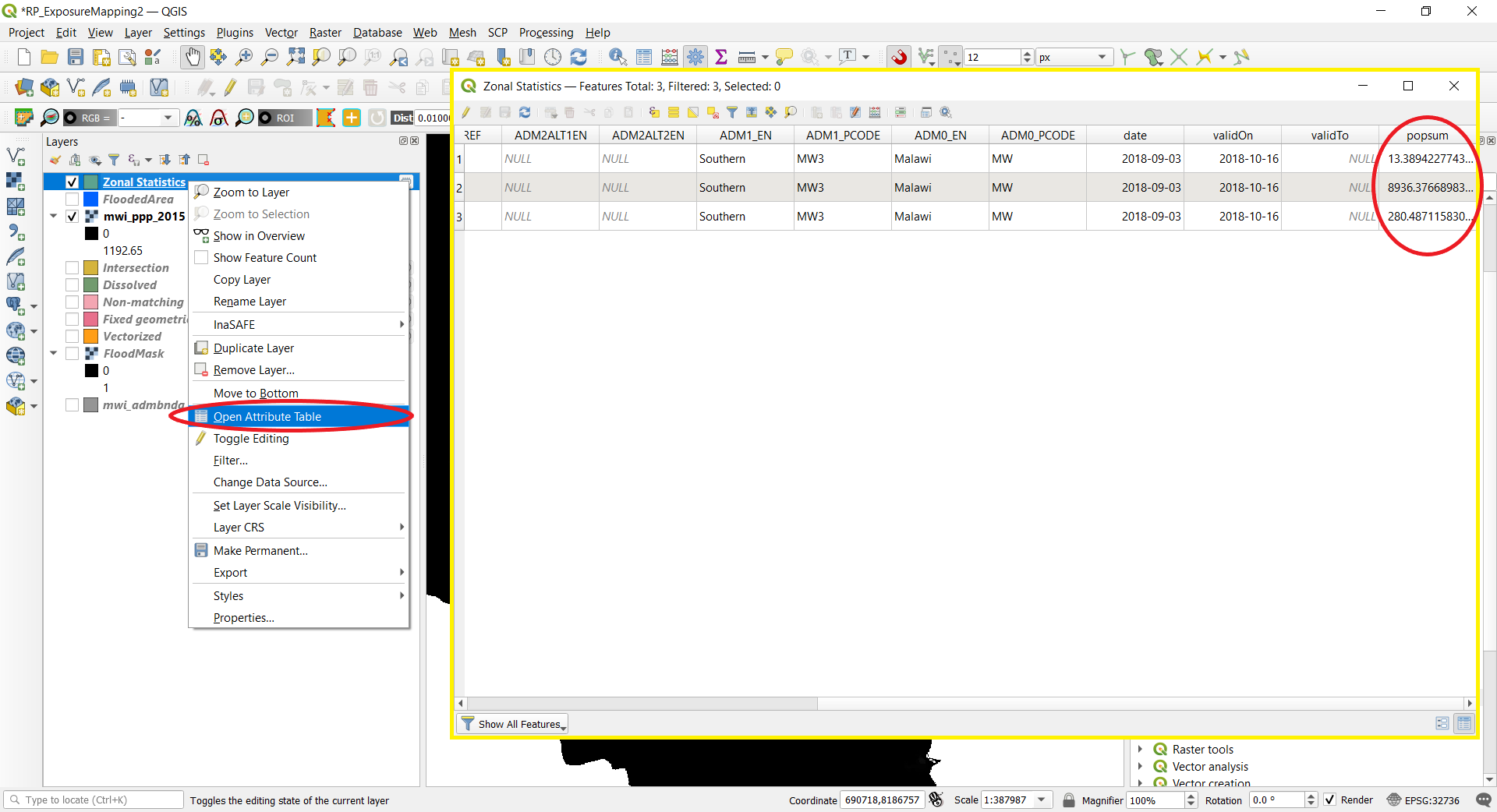Image resolution: width=1497 pixels, height=812 pixels.
Task: Open Attribute Table from context menu
Action: pos(269,416)
